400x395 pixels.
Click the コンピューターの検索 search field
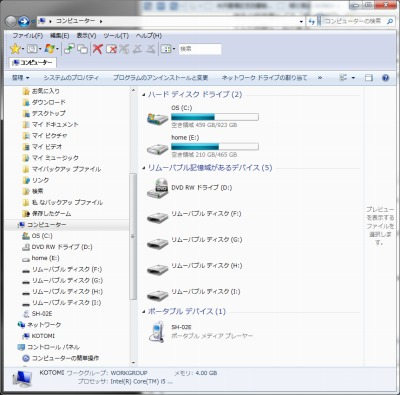coord(353,21)
